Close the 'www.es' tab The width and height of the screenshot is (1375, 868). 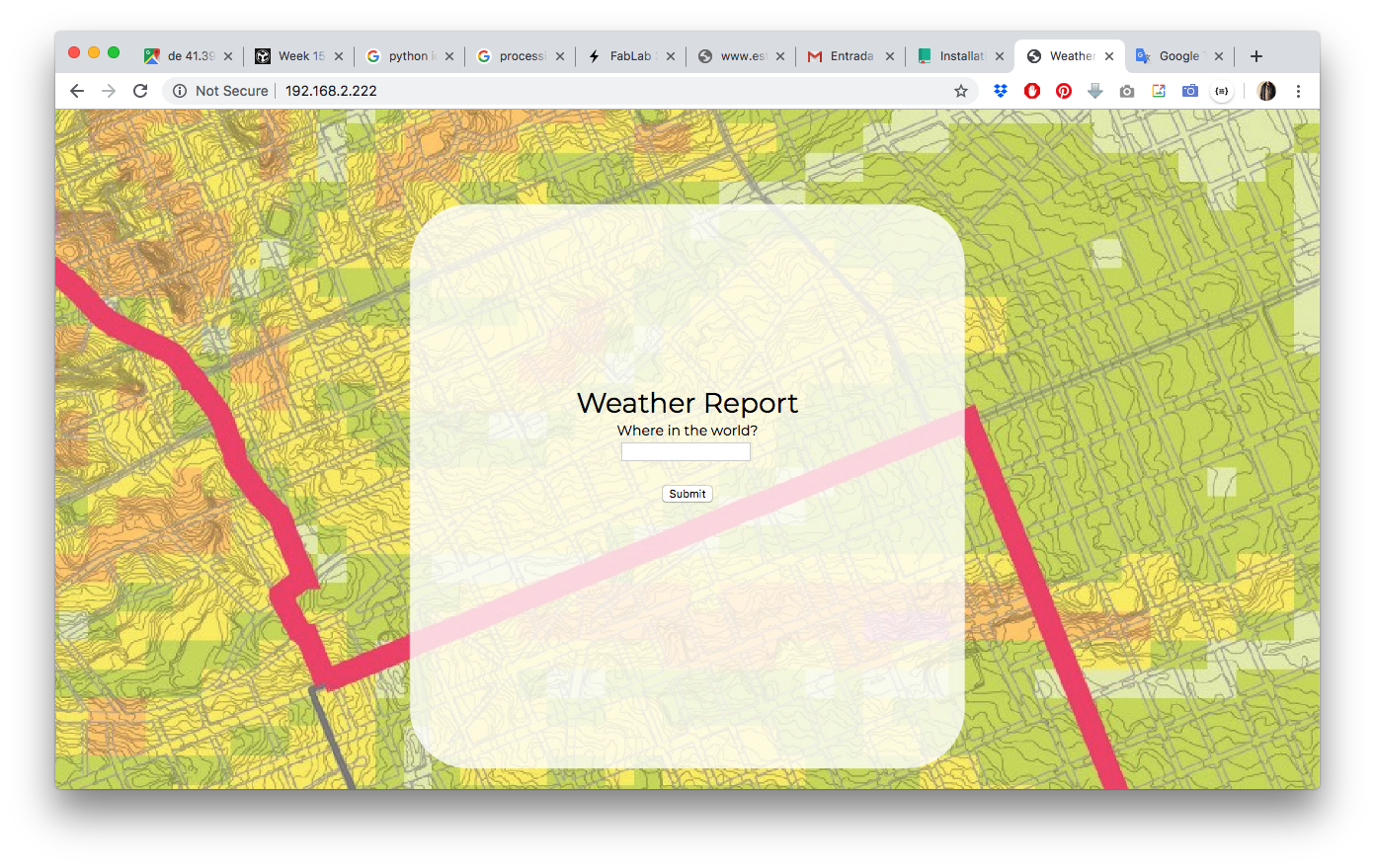pos(780,56)
